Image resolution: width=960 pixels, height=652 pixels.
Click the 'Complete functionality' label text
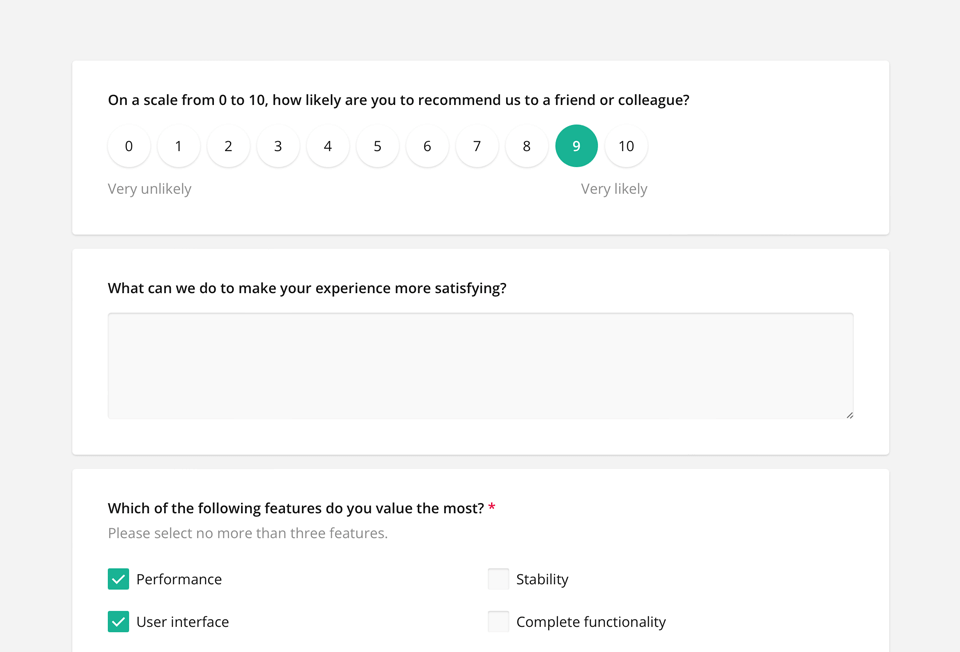click(x=590, y=622)
